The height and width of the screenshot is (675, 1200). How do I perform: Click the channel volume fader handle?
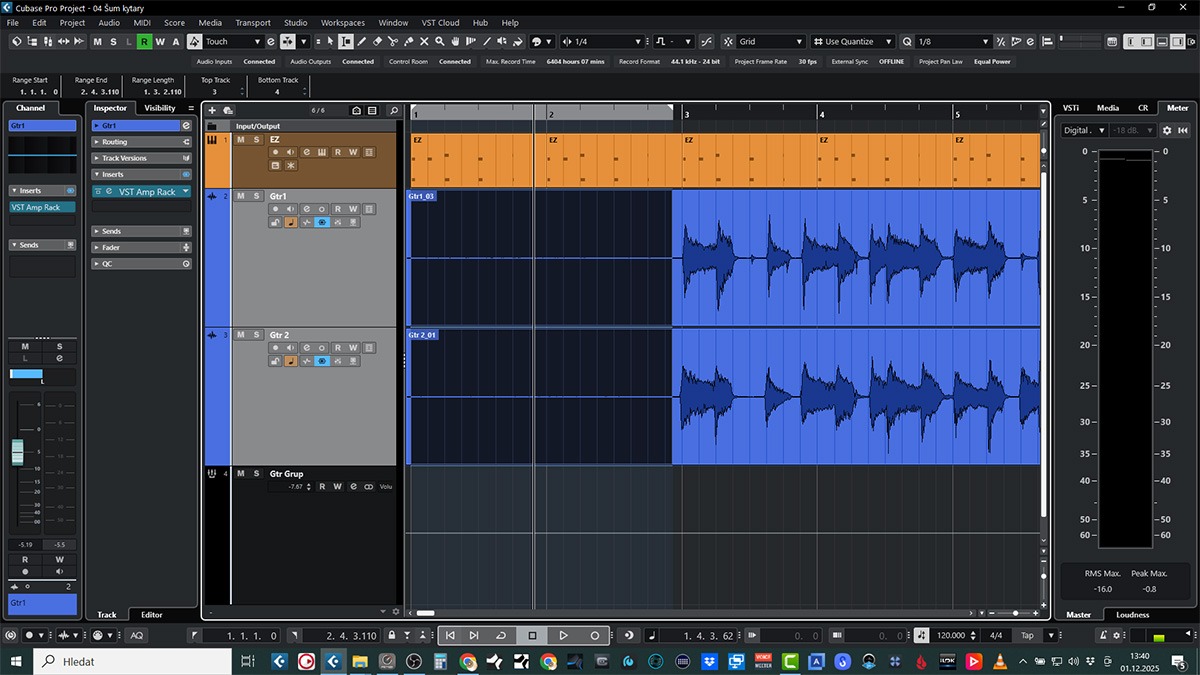(17, 451)
